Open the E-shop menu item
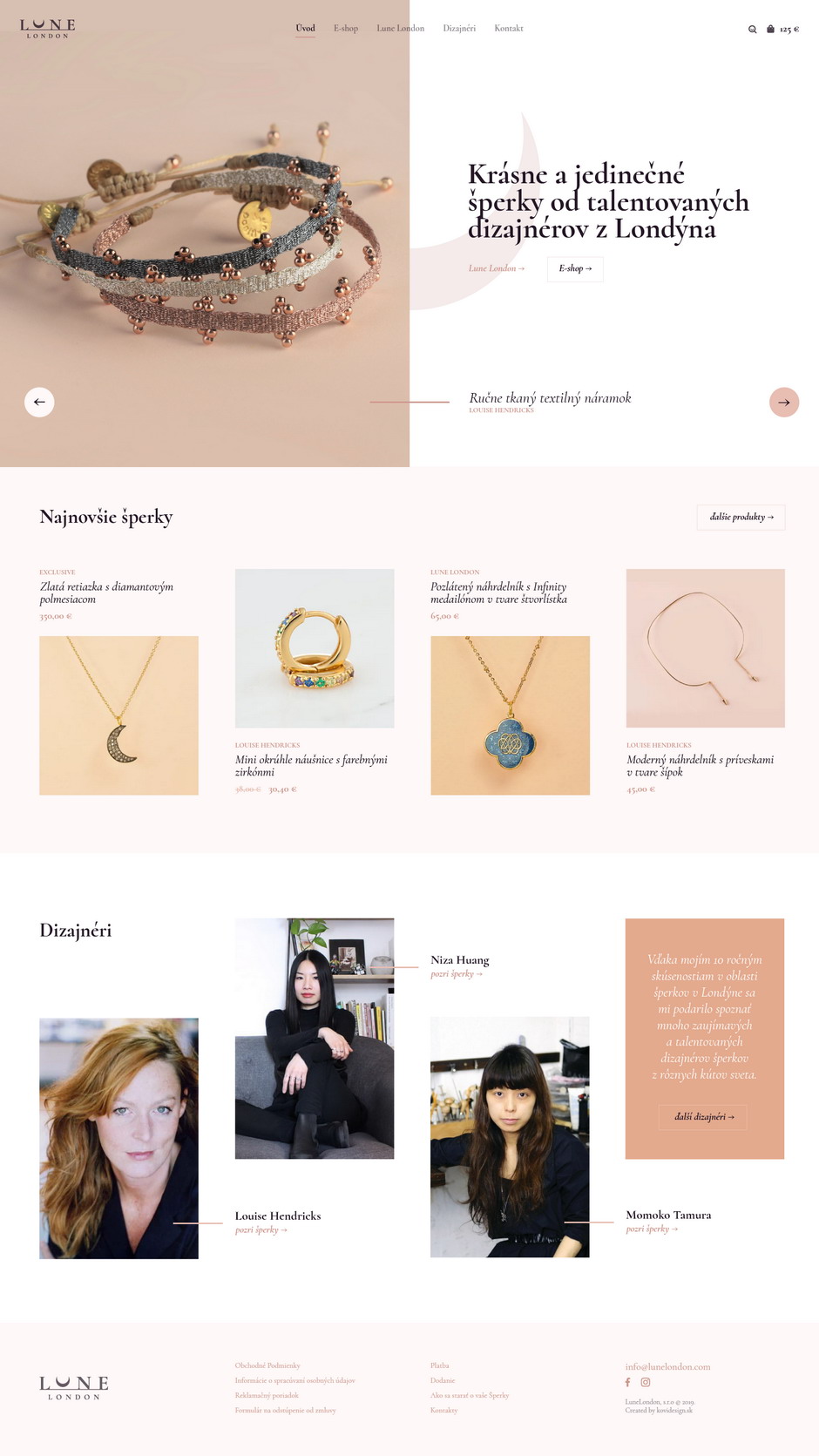The image size is (819, 1456). [346, 28]
